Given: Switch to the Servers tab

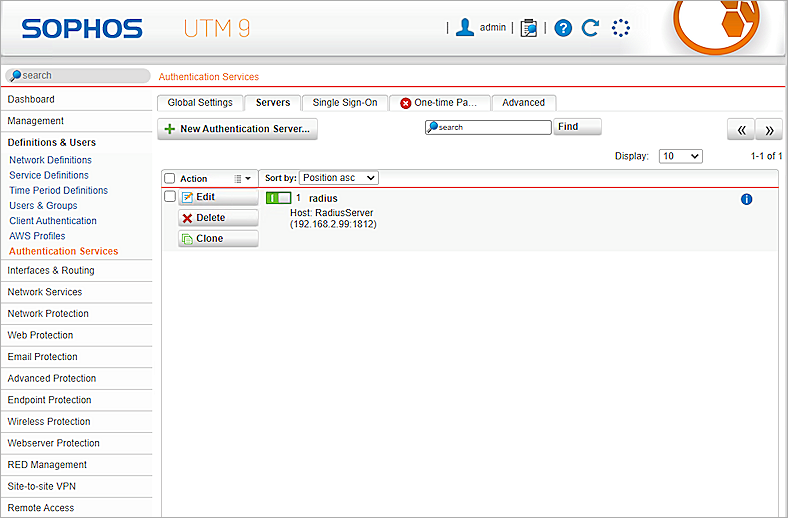Looking at the screenshot, I should pyautogui.click(x=273, y=102).
